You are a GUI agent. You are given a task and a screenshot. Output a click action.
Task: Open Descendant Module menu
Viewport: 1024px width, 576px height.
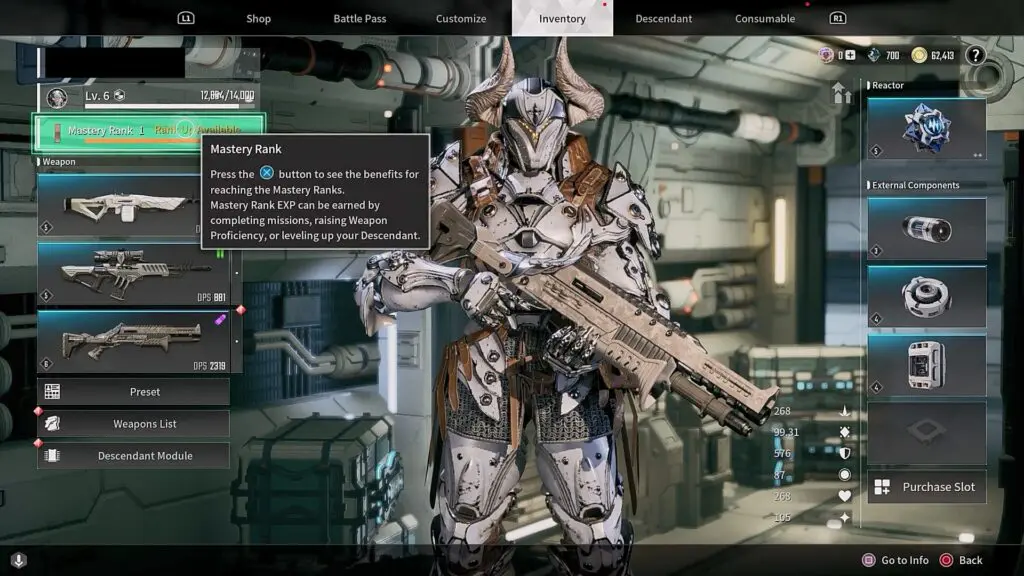[134, 456]
